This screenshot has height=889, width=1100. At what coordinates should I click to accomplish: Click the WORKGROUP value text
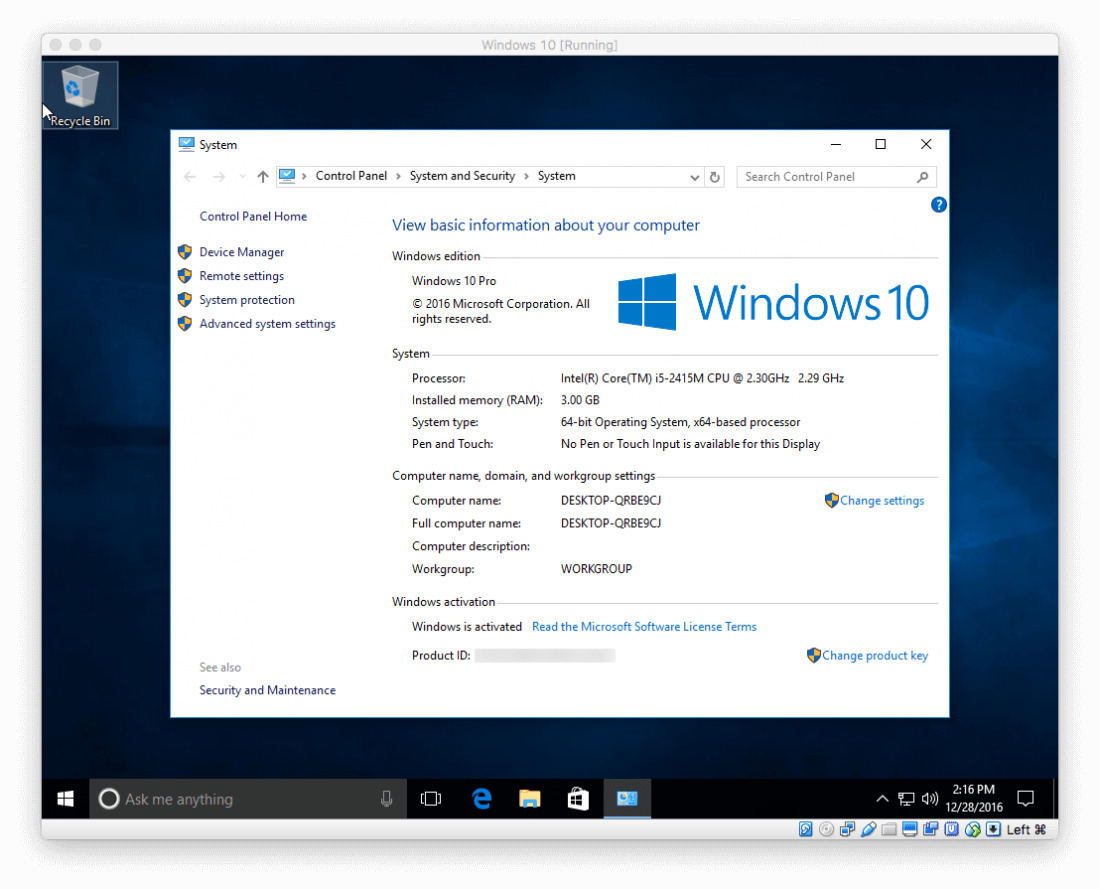596,568
